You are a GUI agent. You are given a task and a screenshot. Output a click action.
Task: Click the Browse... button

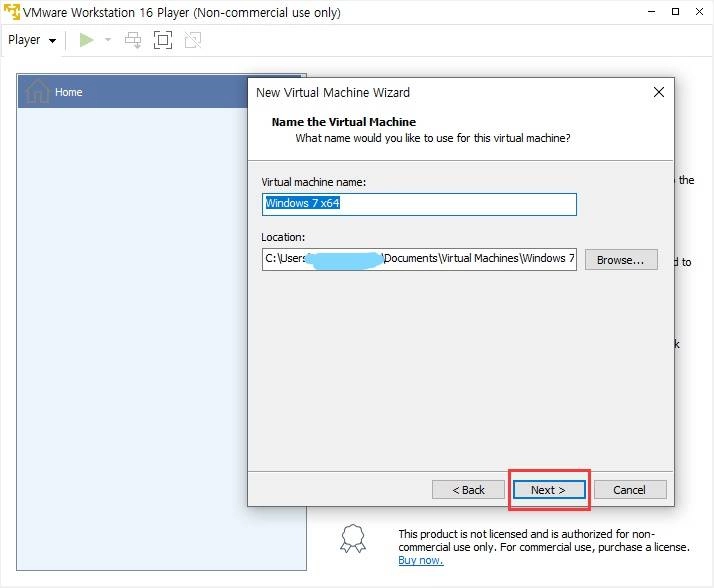coord(621,260)
